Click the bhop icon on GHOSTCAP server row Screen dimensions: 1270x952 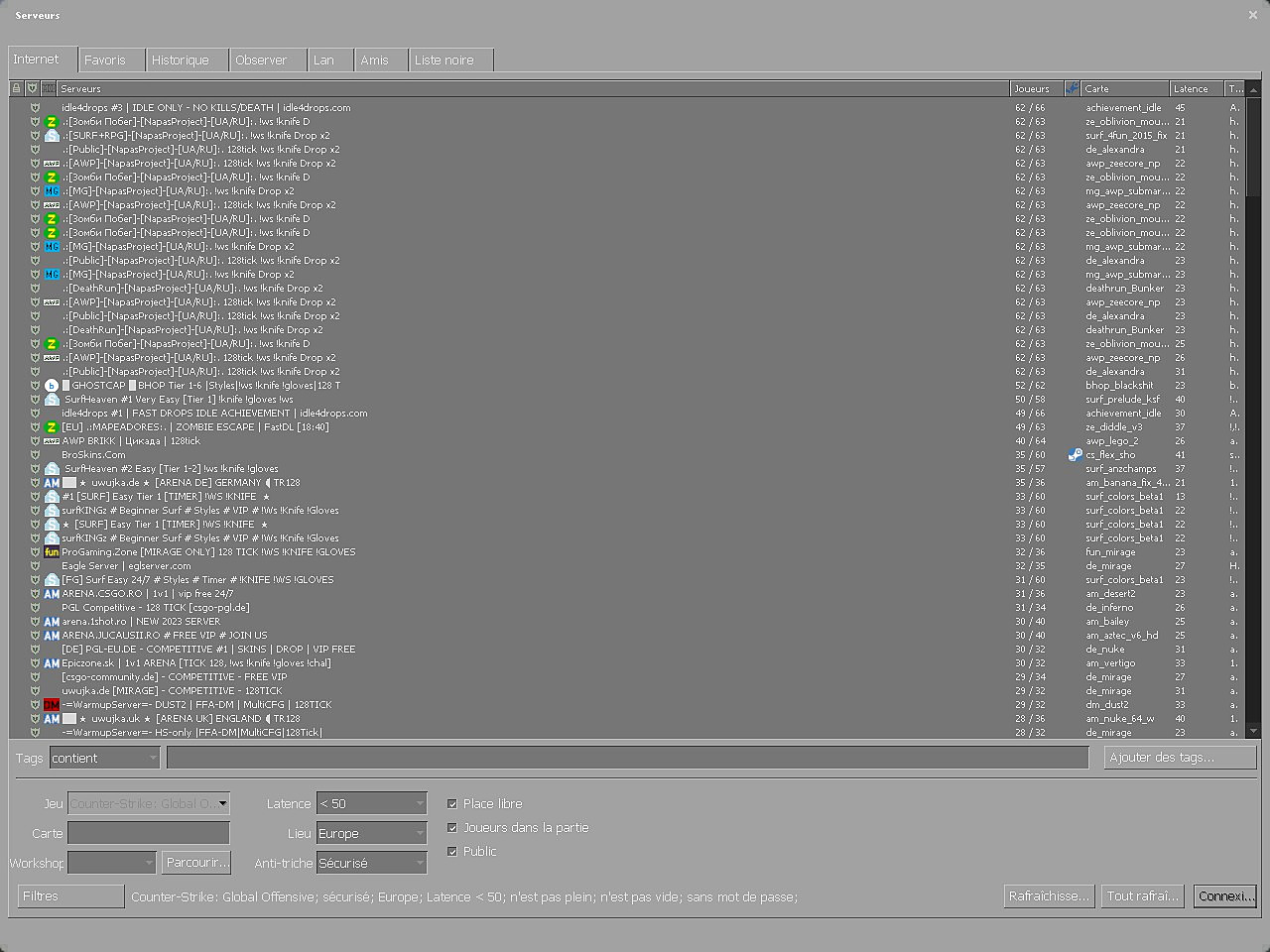52,386
